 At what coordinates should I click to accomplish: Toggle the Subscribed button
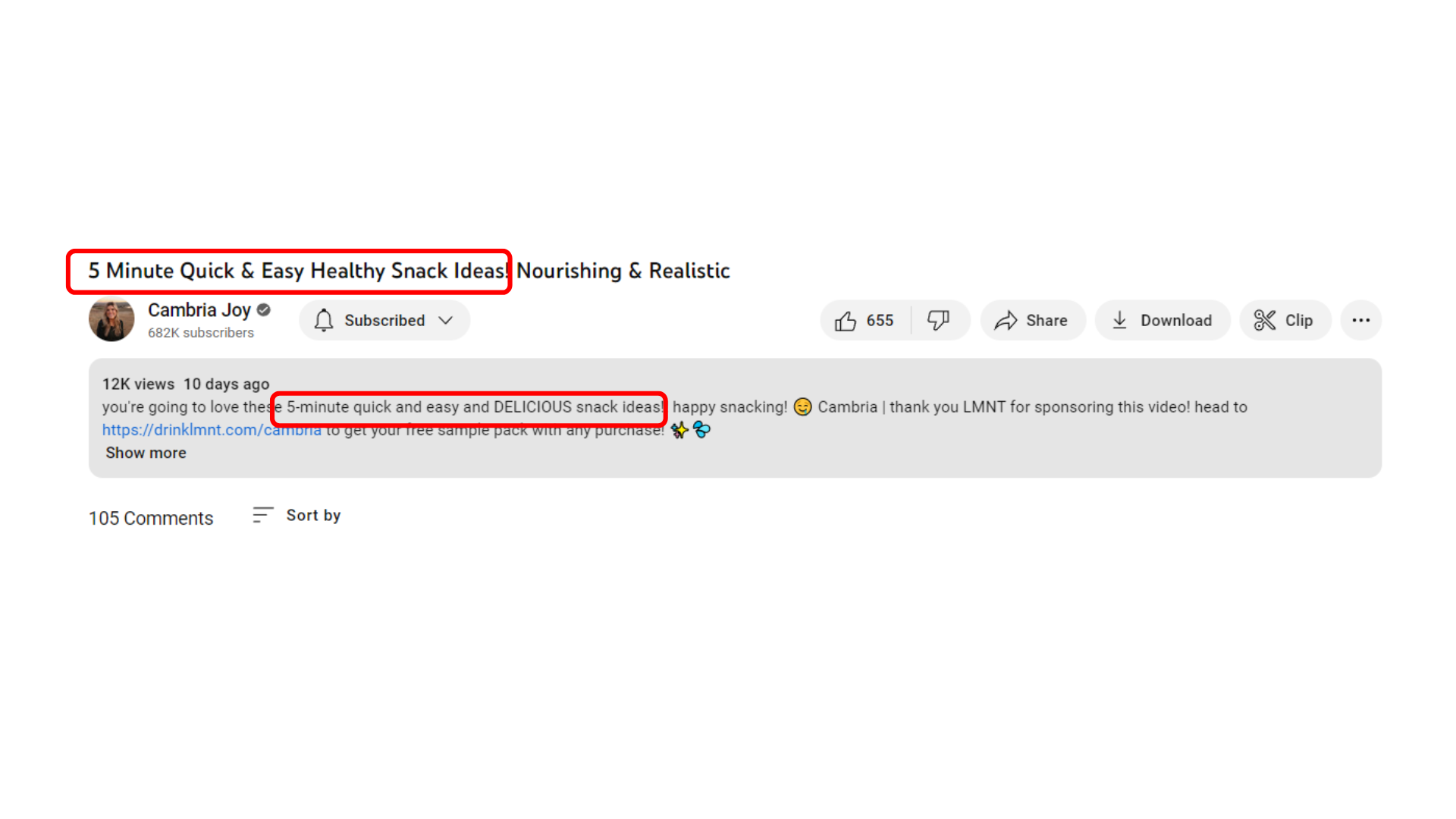pyautogui.click(x=384, y=320)
